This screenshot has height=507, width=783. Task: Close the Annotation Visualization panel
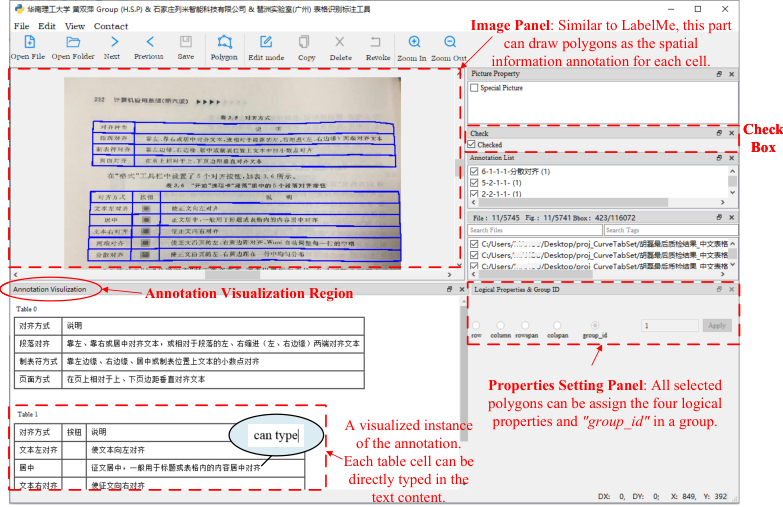[x=461, y=289]
